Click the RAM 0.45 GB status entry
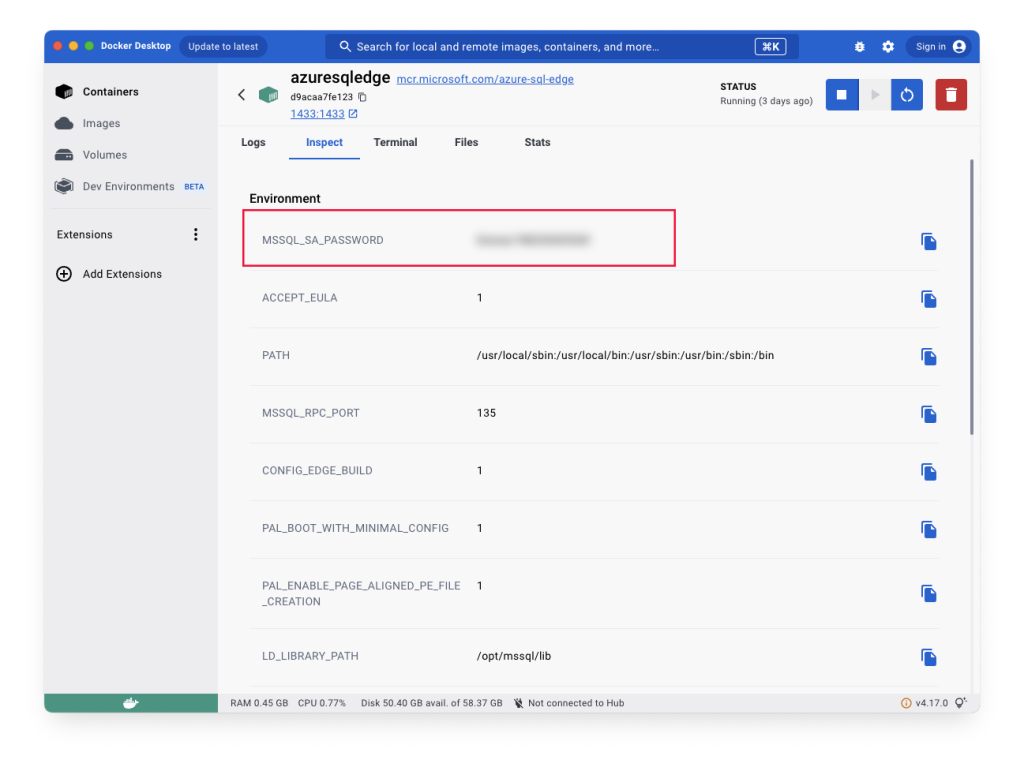This screenshot has width=1024, height=771. pyautogui.click(x=259, y=703)
